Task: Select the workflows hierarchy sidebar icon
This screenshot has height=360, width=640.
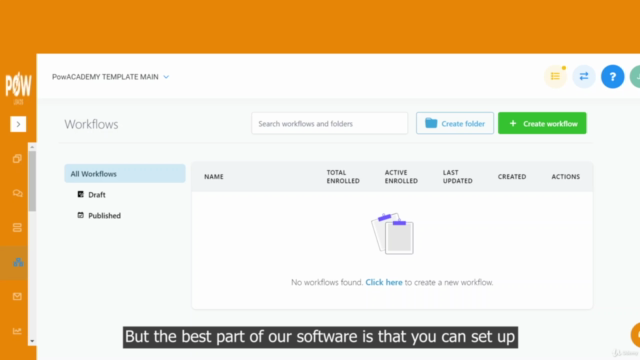Action: point(18,262)
